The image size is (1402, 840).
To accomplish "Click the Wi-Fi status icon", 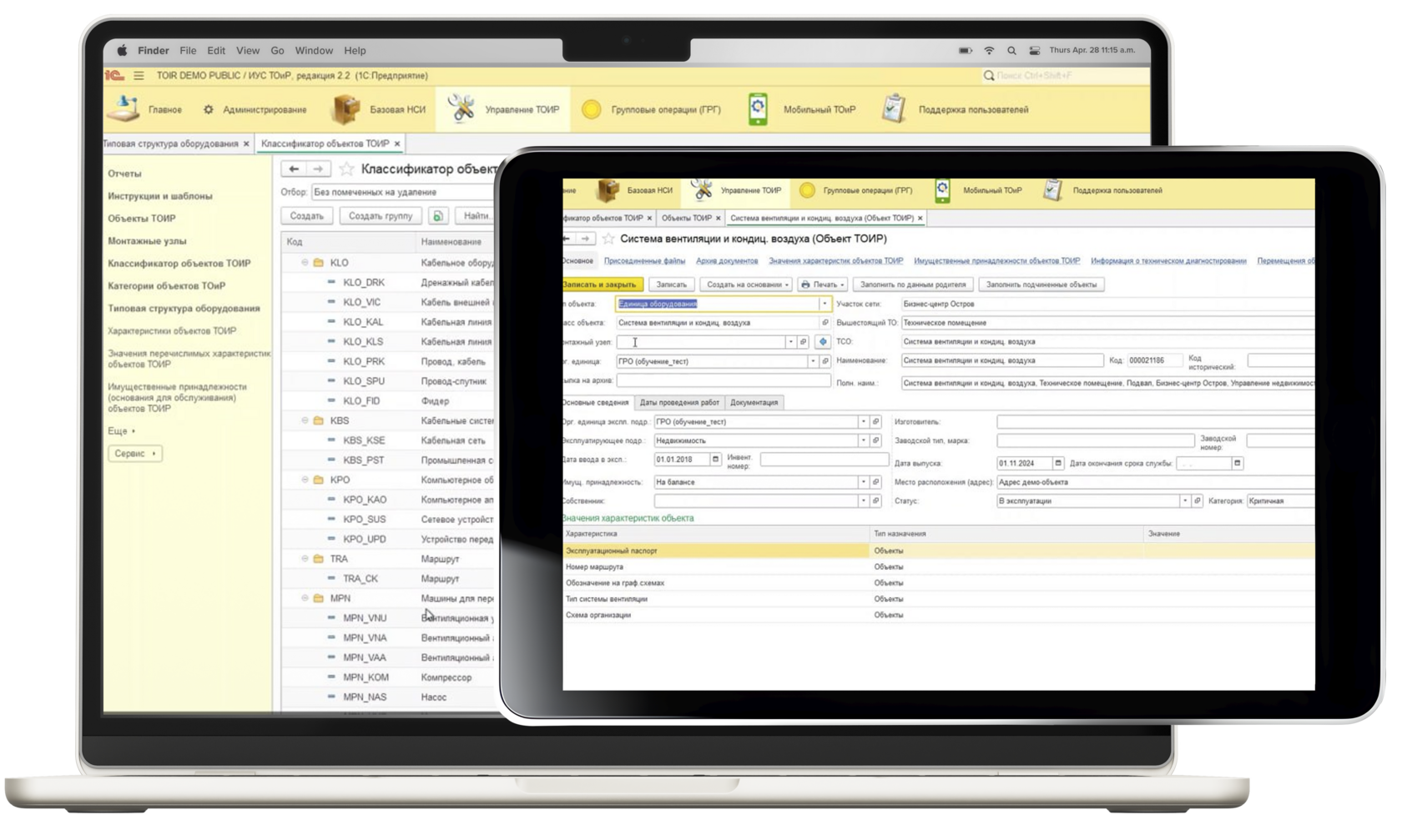I will 989,51.
